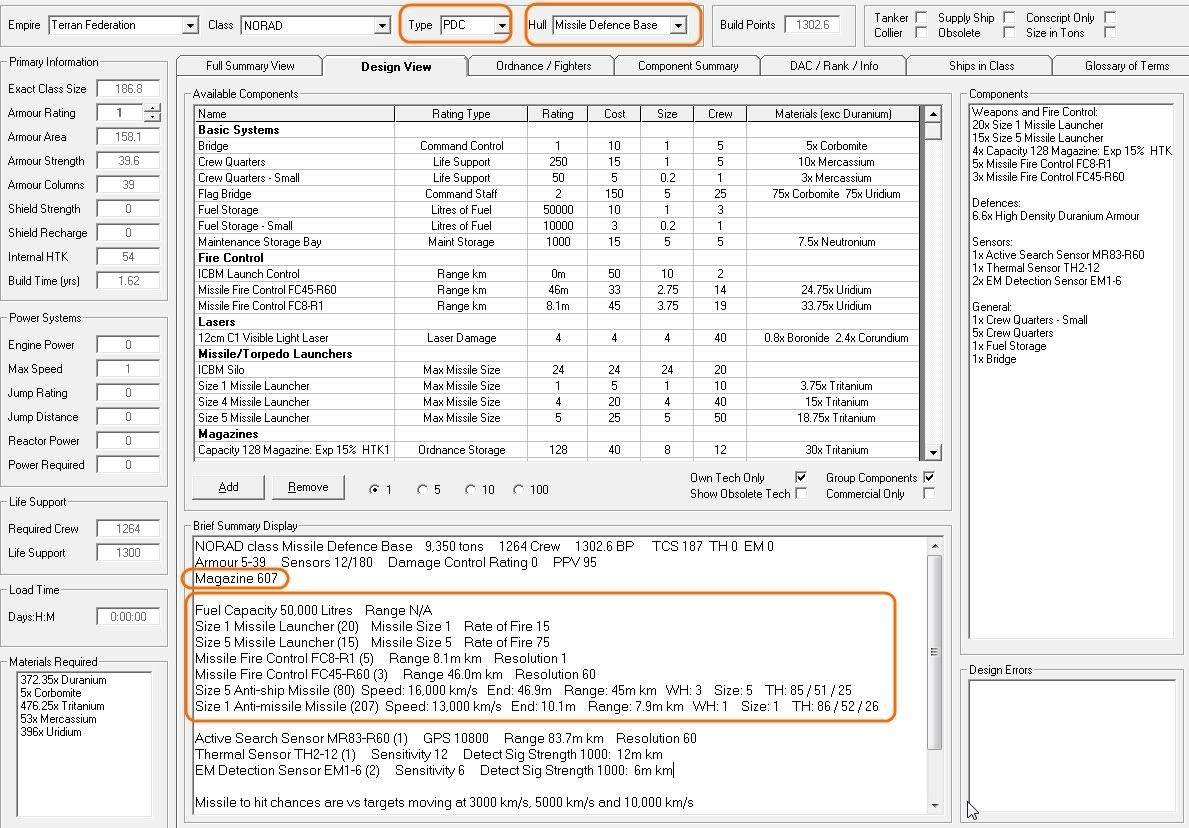This screenshot has height=828, width=1189.
Task: Open the Component Summary tab
Action: pyautogui.click(x=688, y=66)
